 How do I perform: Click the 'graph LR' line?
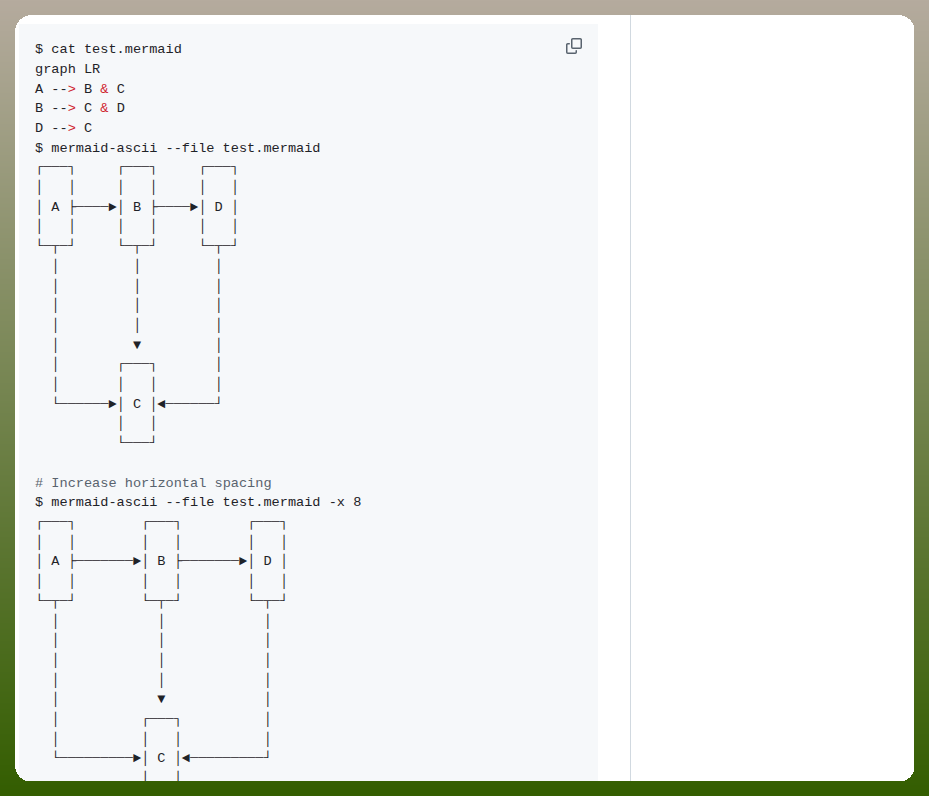coord(68,69)
